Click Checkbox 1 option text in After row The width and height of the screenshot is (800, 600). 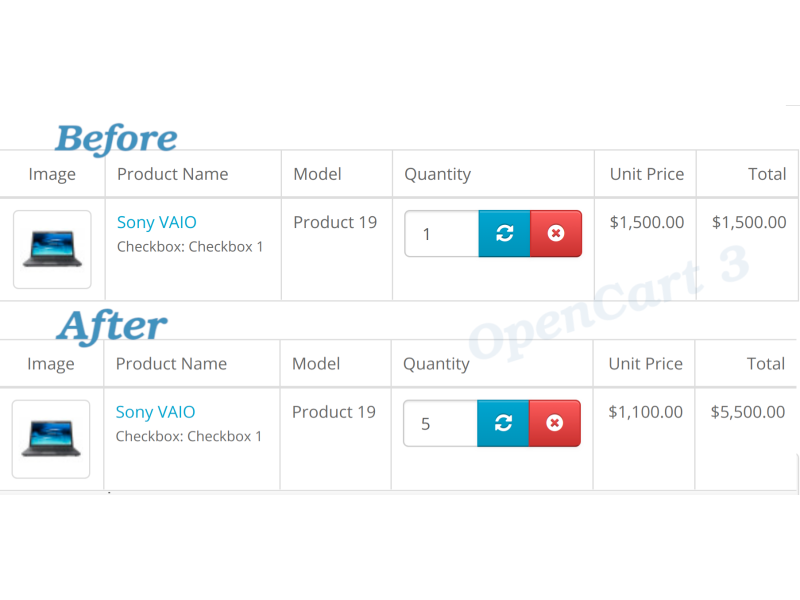coord(189,437)
